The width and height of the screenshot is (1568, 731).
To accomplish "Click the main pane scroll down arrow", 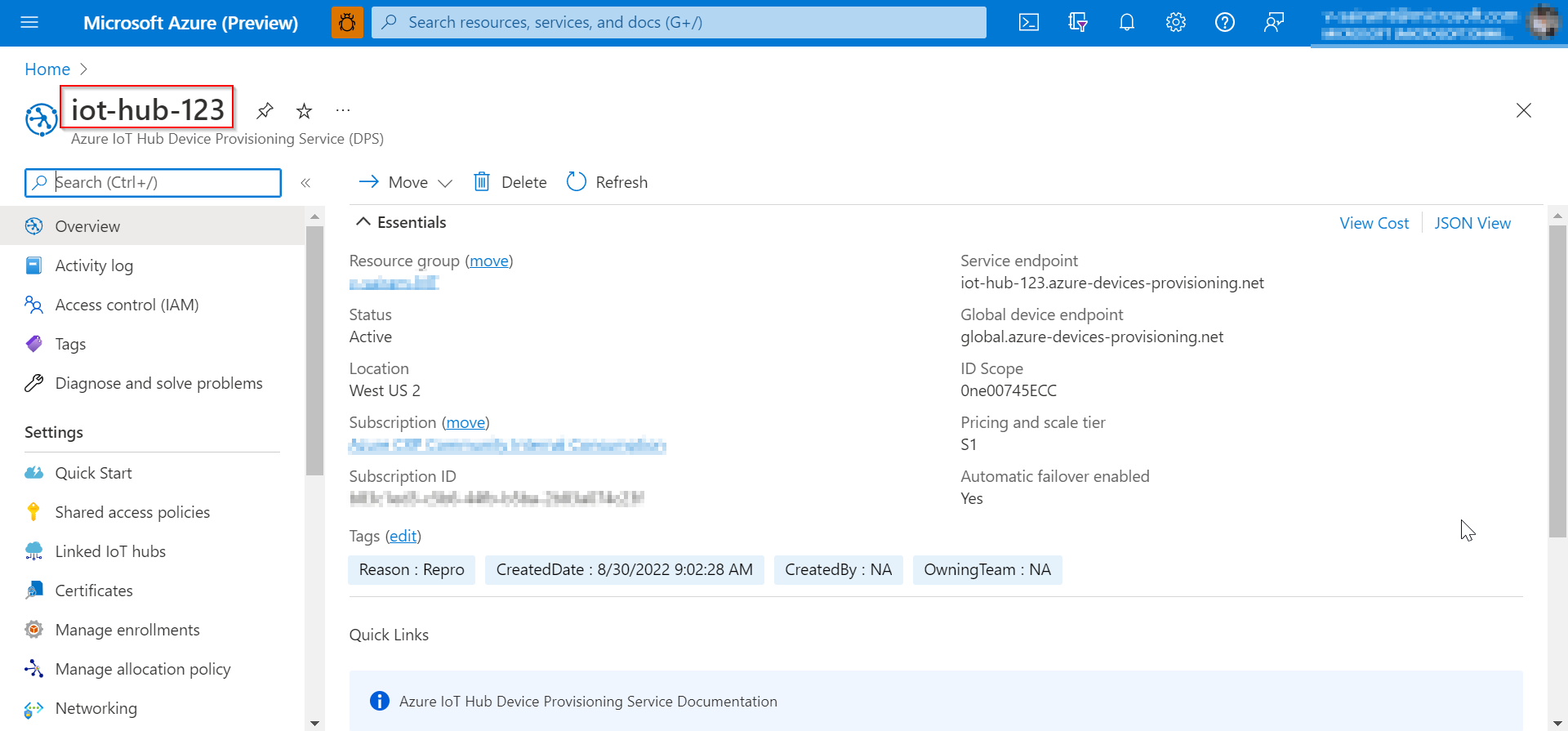I will pyautogui.click(x=1557, y=723).
